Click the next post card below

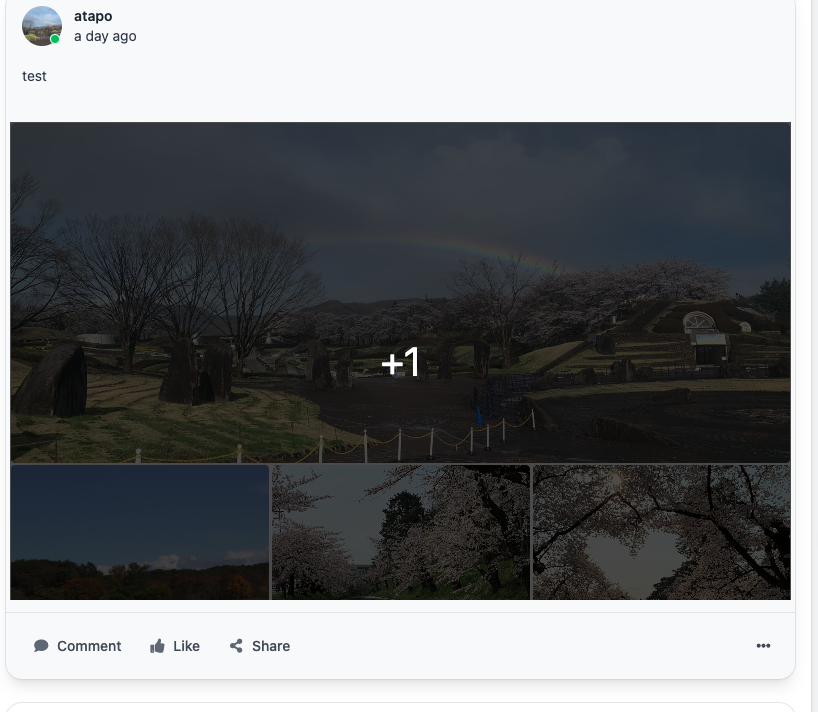pyautogui.click(x=401, y=707)
